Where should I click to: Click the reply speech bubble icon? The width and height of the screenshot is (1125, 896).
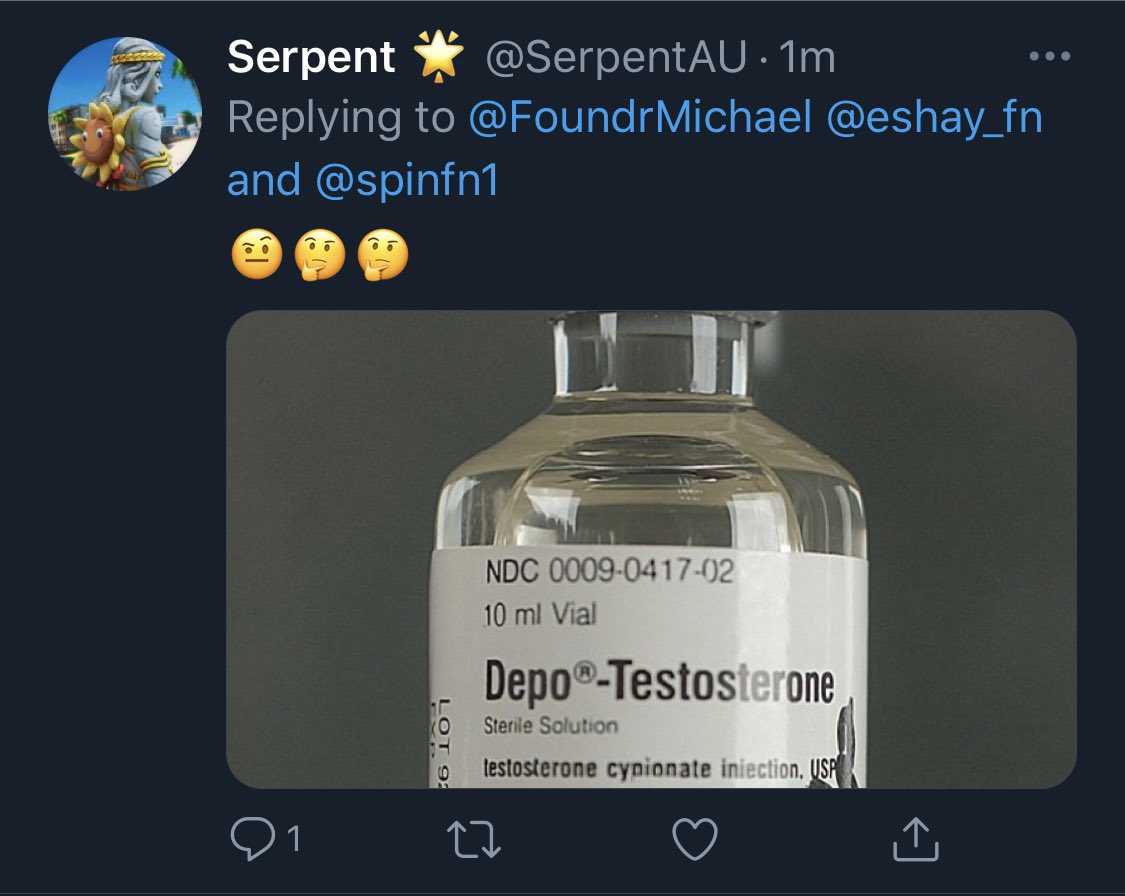point(250,840)
